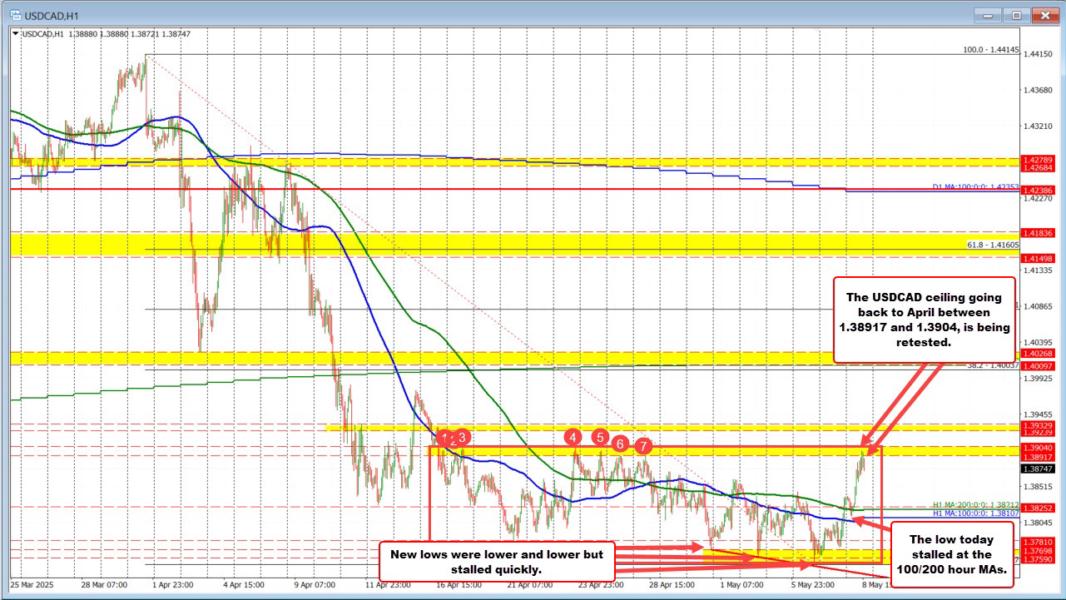Image resolution: width=1066 pixels, height=600 pixels.
Task: Click the 1.40865 price axis label
Action: point(1038,306)
